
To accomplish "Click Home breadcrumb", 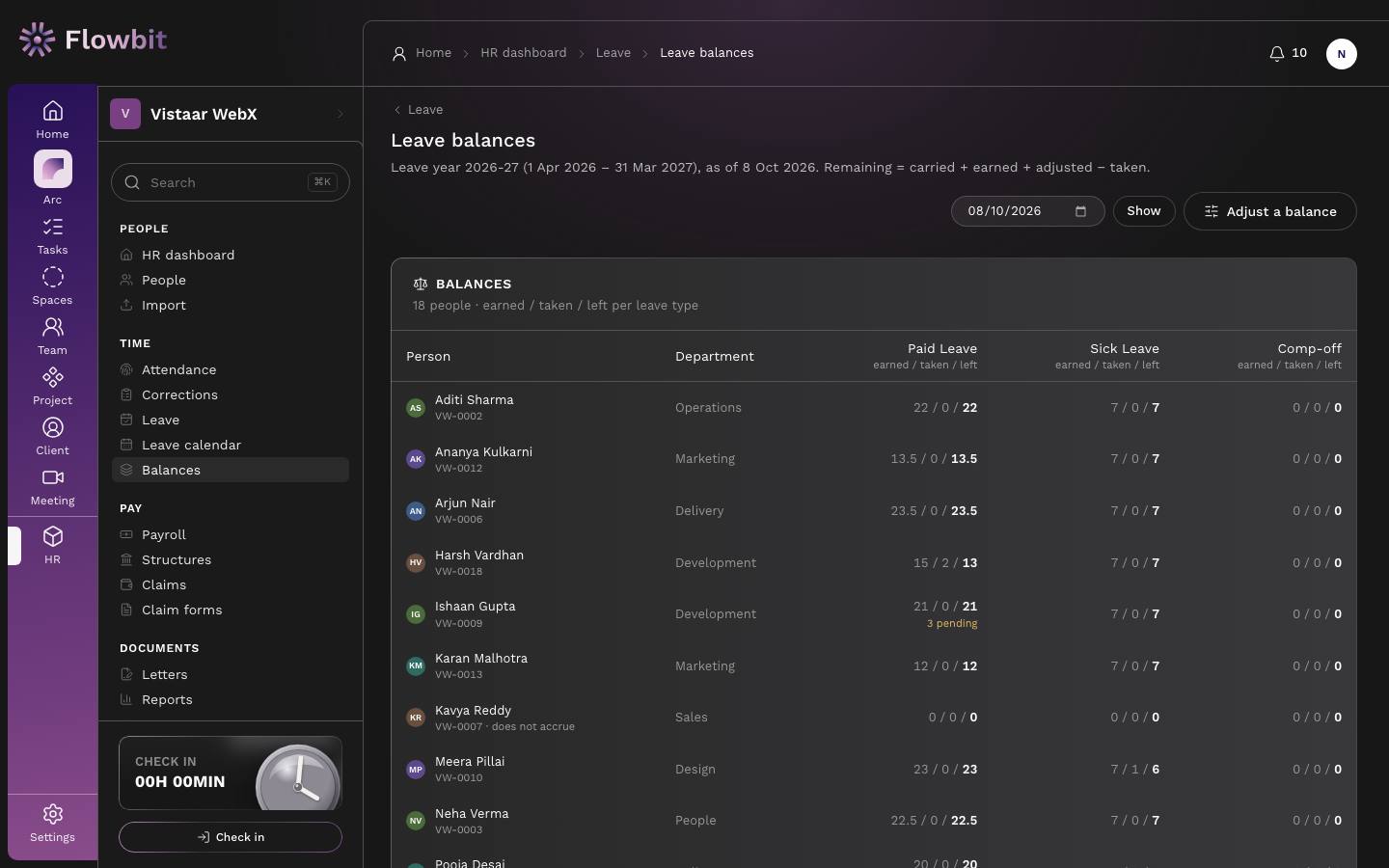I will 434,53.
